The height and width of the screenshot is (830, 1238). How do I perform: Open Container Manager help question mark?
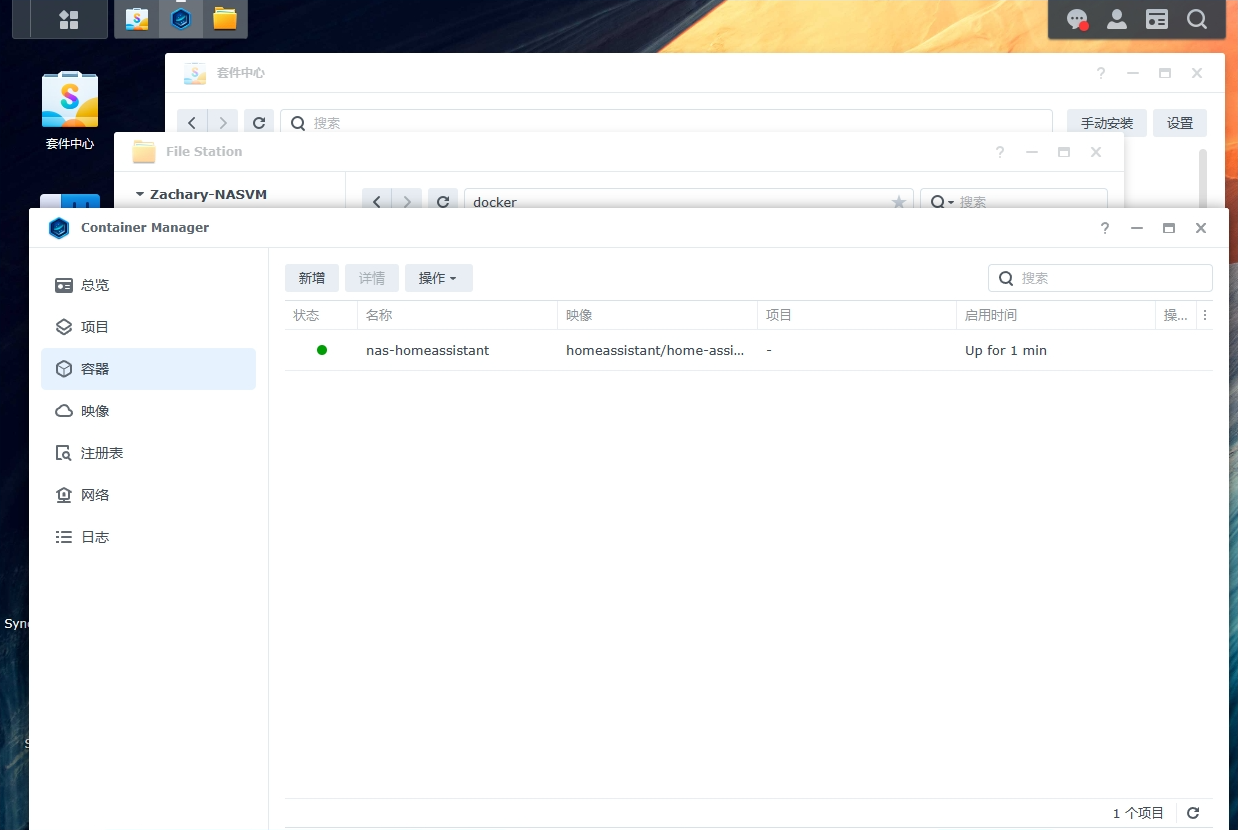(1105, 228)
